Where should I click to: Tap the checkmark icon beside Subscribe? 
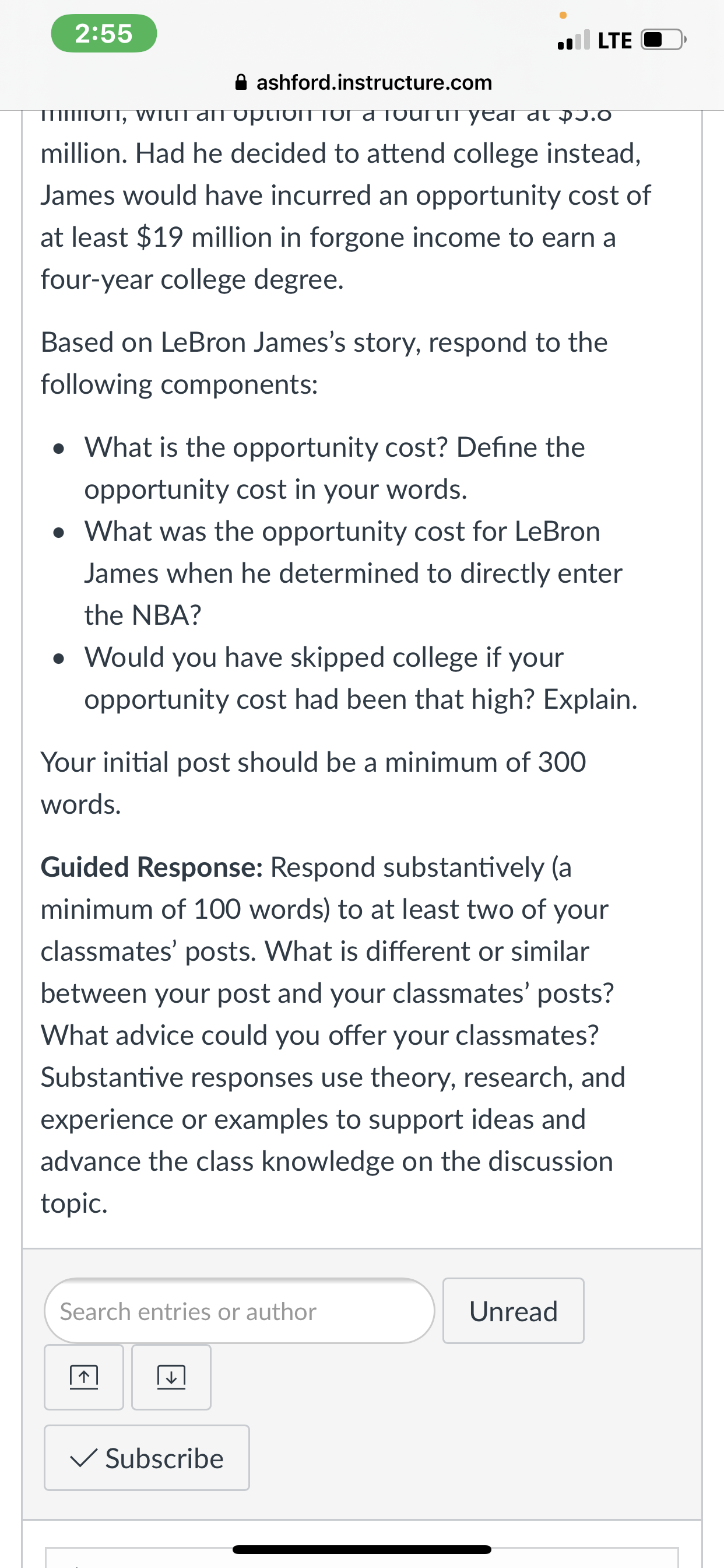pos(84,1458)
